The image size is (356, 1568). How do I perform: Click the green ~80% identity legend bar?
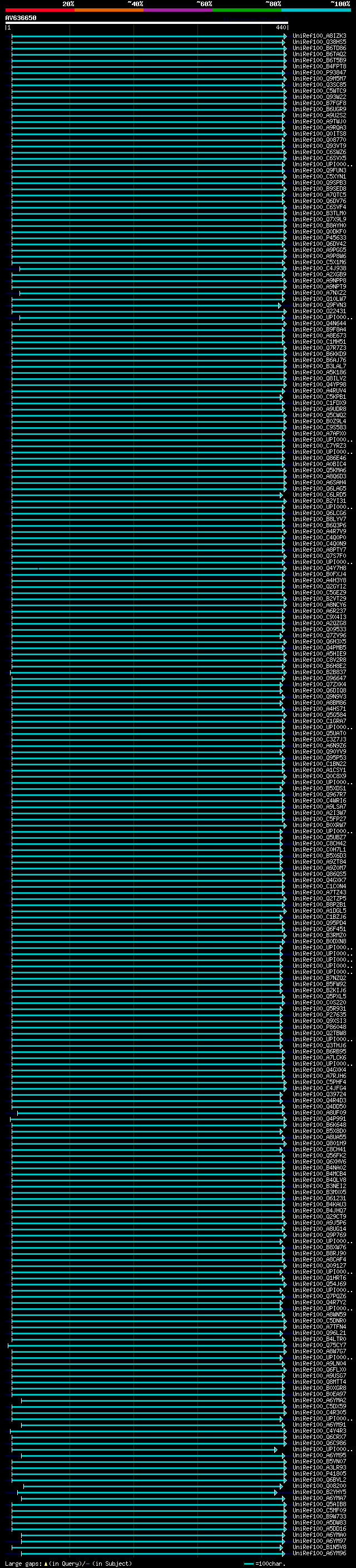(247, 10)
